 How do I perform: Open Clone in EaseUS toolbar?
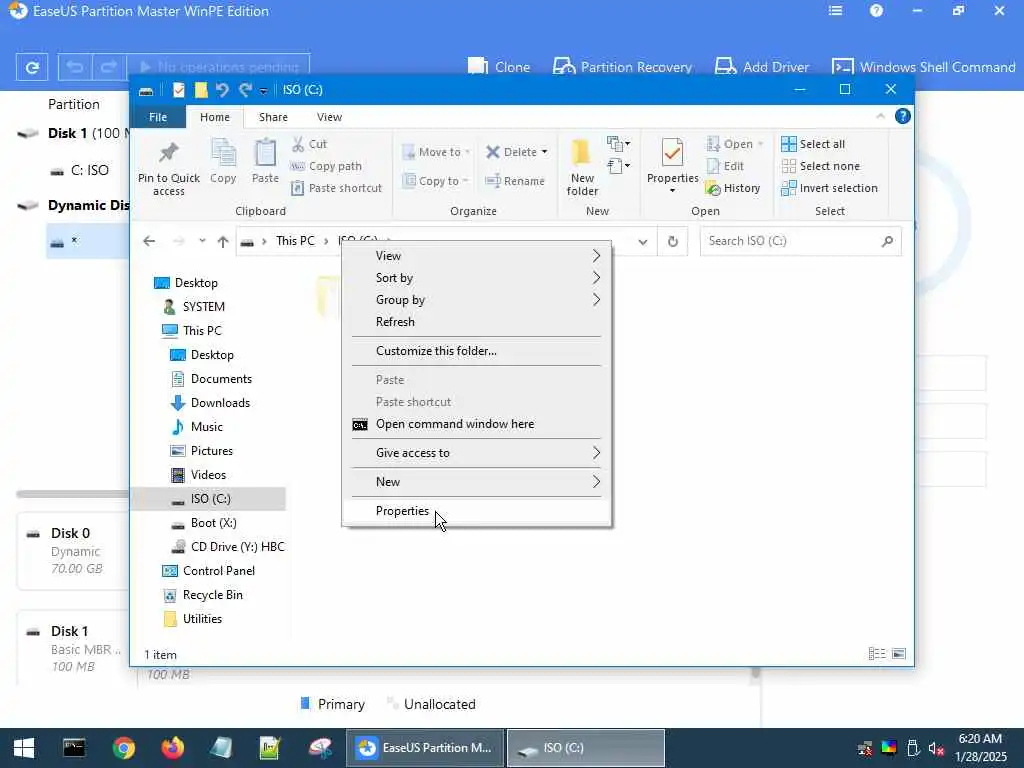click(x=499, y=67)
